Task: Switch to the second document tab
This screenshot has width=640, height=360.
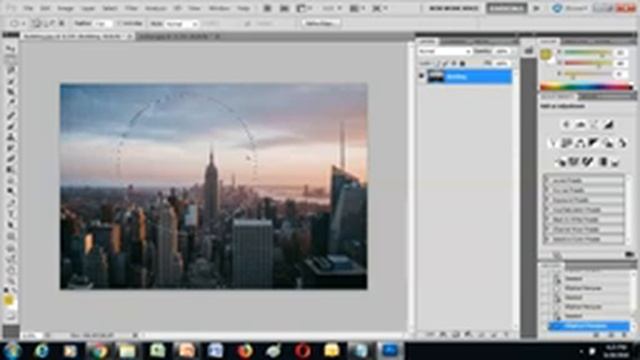Action: click(x=179, y=36)
